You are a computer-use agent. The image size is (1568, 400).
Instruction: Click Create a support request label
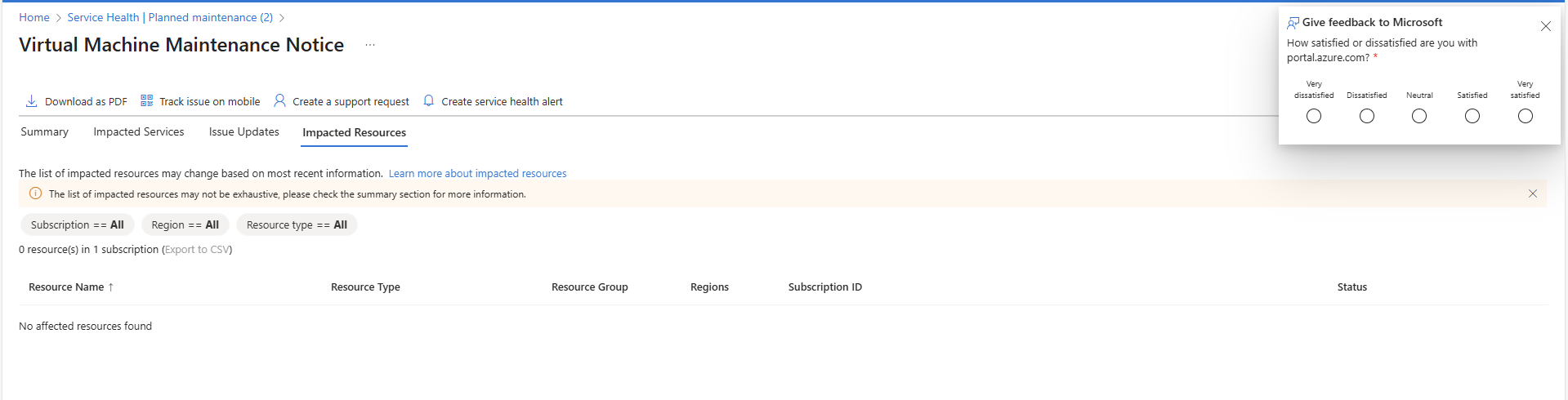[351, 101]
